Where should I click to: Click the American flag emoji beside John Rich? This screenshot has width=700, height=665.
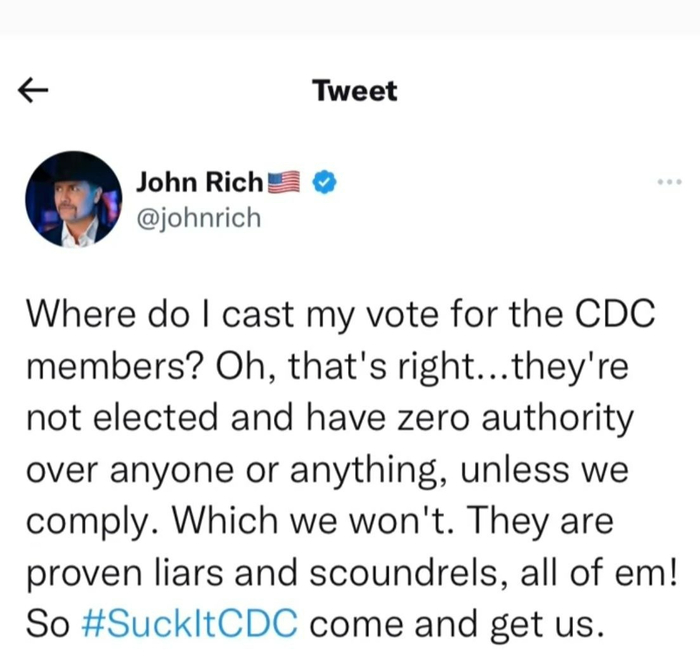tap(286, 183)
